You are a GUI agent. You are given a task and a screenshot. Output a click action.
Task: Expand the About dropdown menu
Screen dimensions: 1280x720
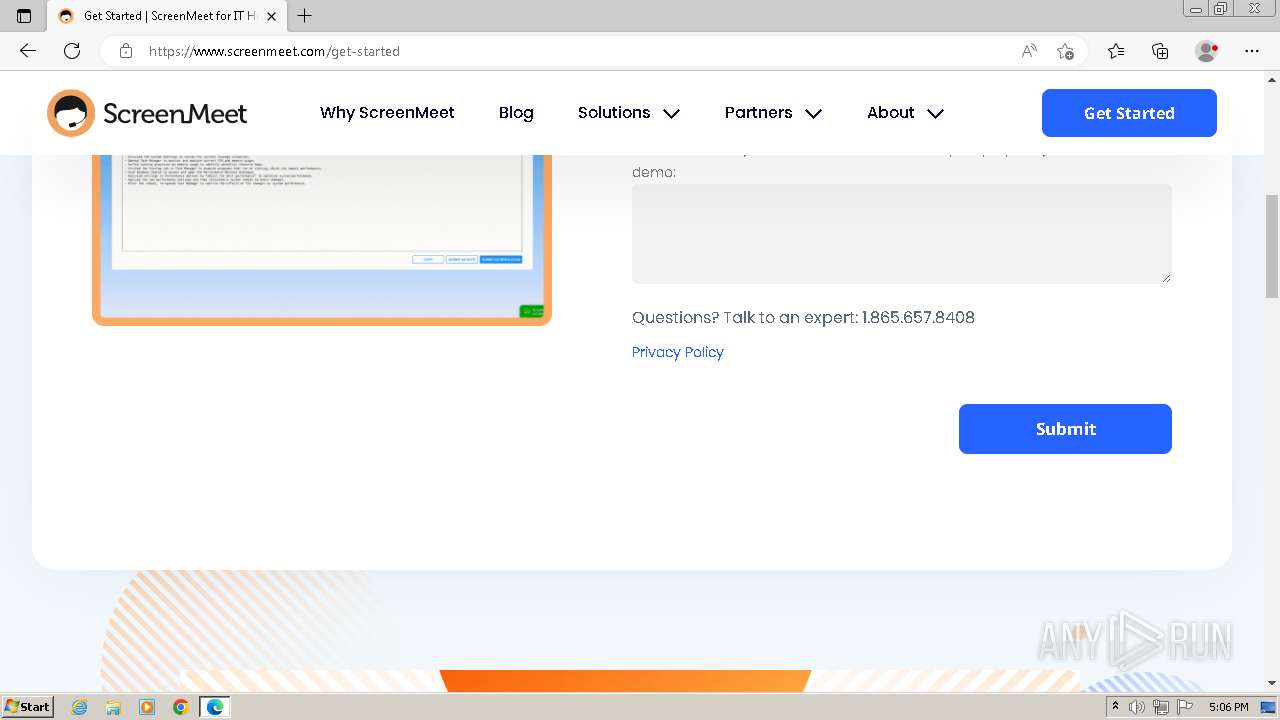pos(905,113)
